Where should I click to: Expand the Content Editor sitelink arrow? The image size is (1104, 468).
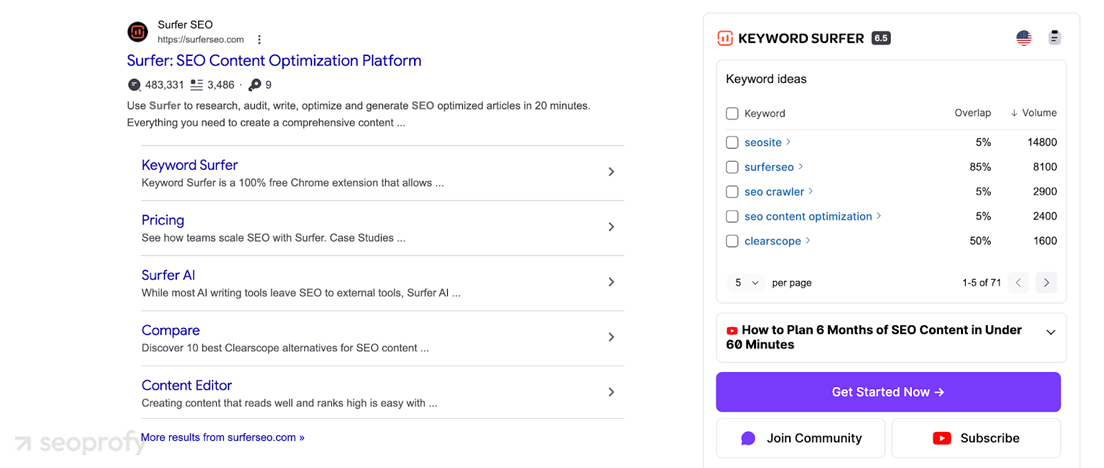point(611,392)
